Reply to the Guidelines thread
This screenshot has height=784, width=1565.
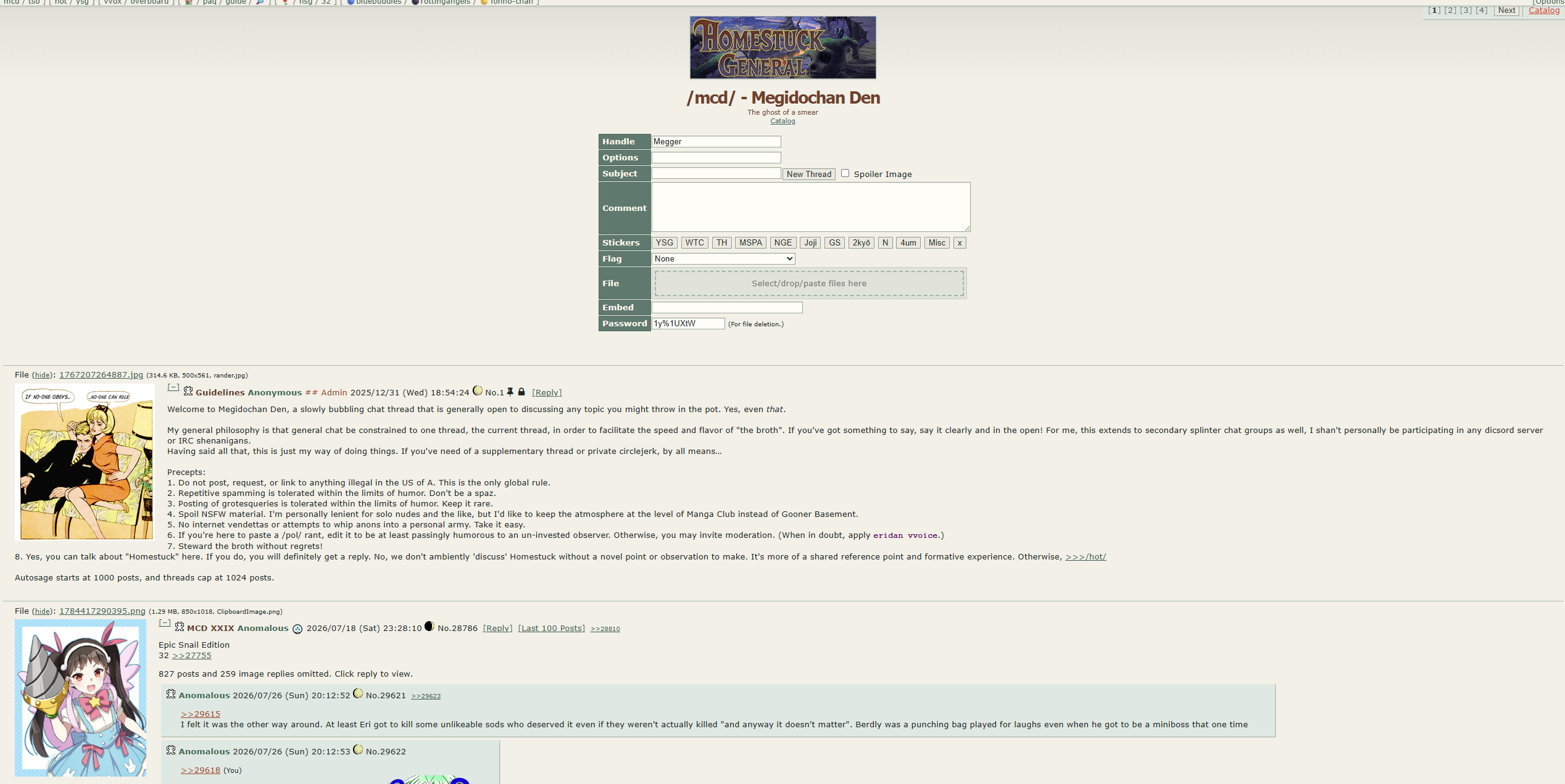pos(547,392)
